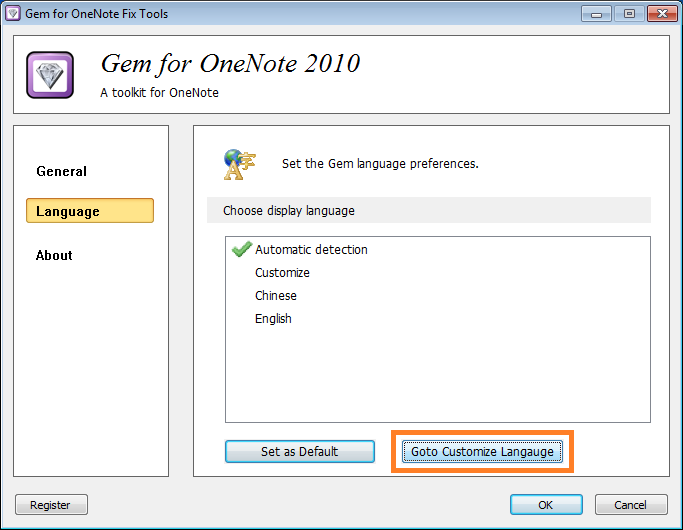Open the General settings tab
This screenshot has width=683, height=530.
click(61, 171)
